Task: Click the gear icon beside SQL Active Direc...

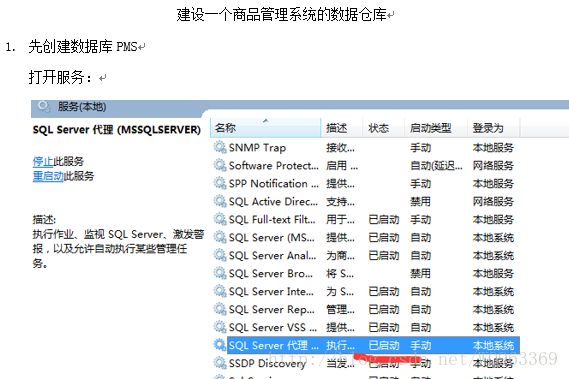Action: (x=220, y=201)
